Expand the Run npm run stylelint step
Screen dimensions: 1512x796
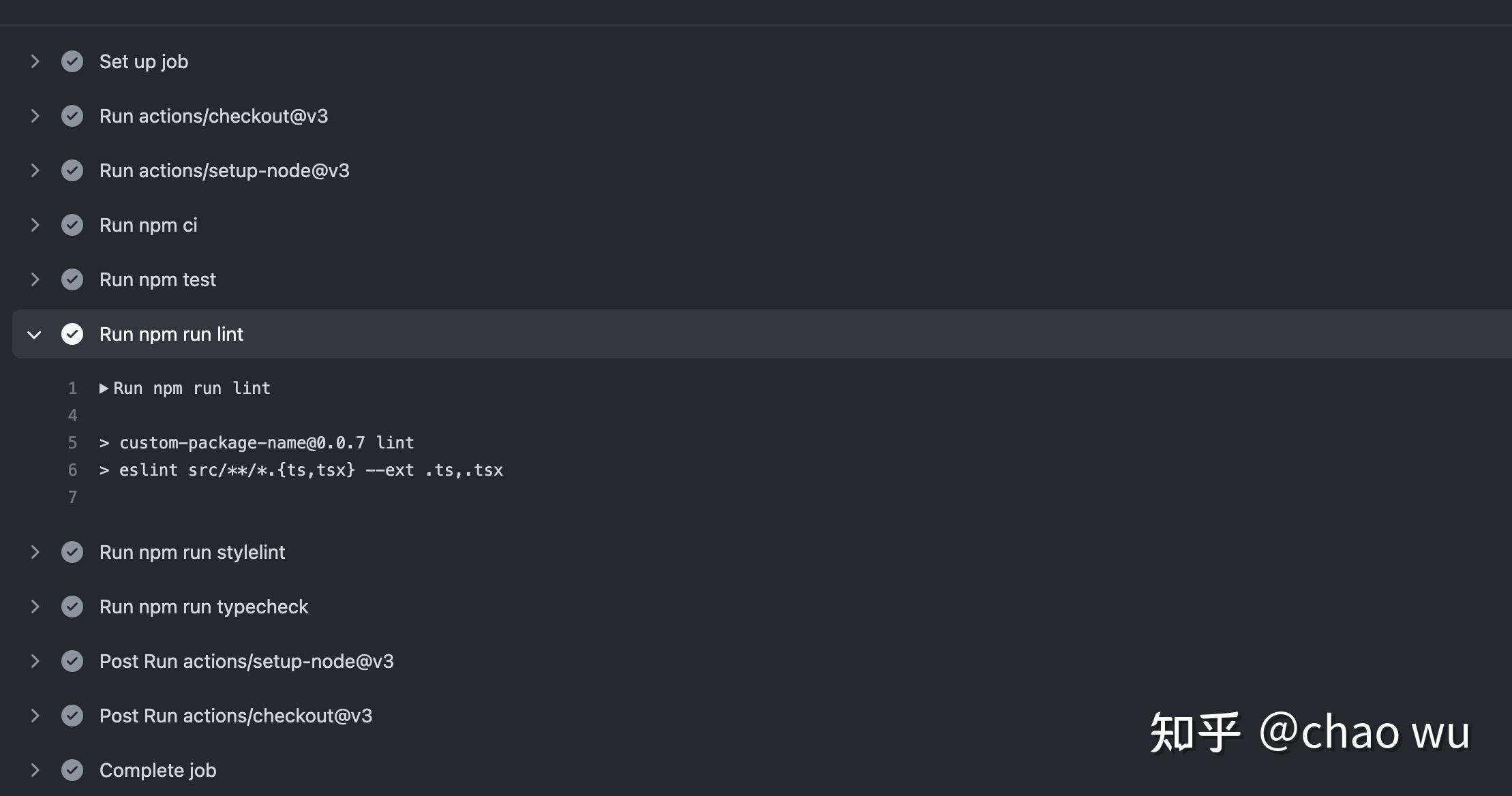pyautogui.click(x=35, y=552)
